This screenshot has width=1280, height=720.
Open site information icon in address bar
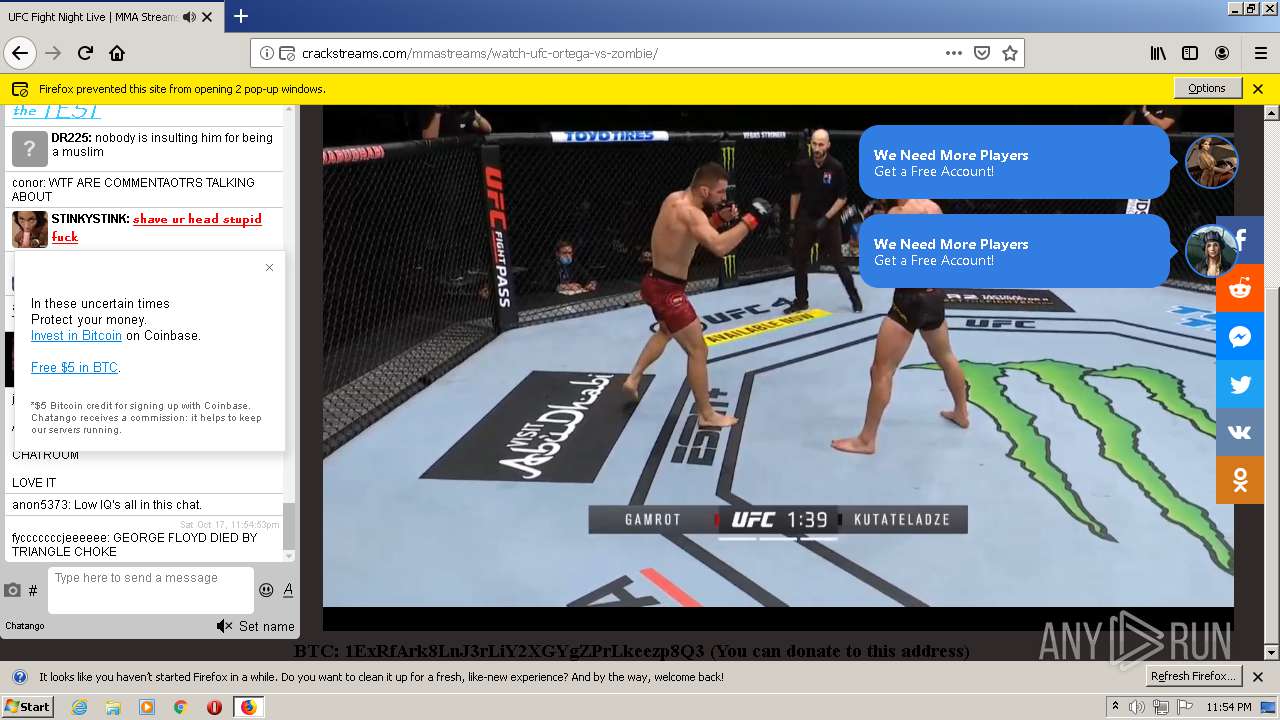click(x=267, y=54)
